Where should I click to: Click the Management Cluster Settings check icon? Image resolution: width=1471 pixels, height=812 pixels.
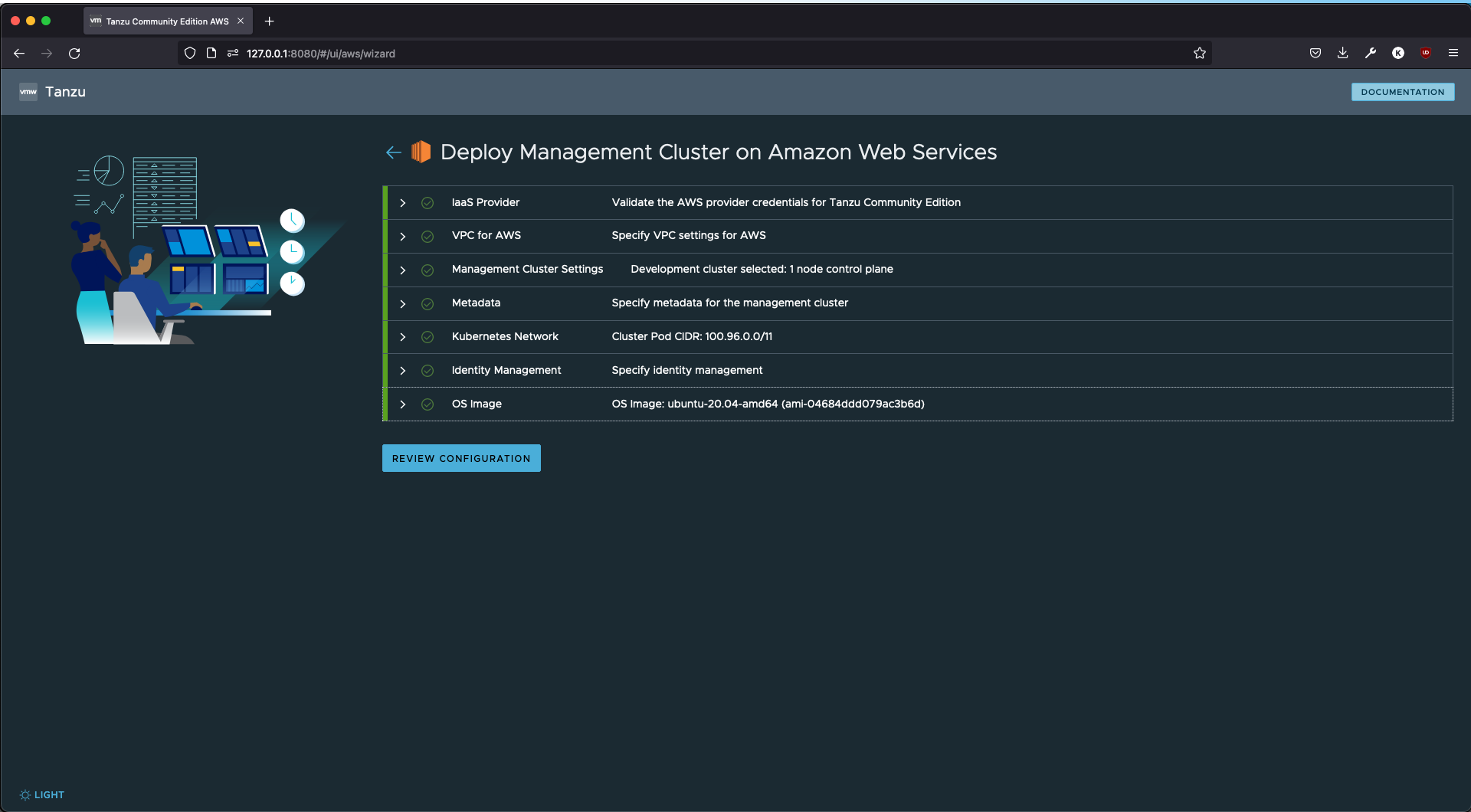[428, 270]
